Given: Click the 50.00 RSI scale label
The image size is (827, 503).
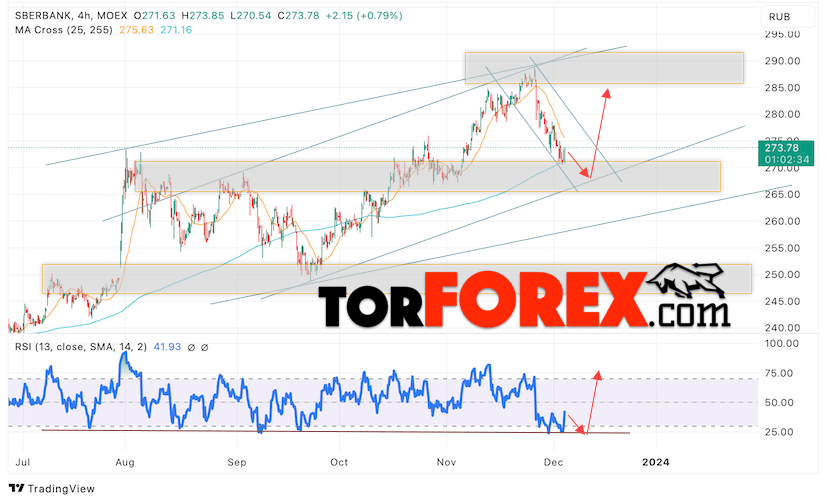Looking at the screenshot, I should click(x=780, y=403).
